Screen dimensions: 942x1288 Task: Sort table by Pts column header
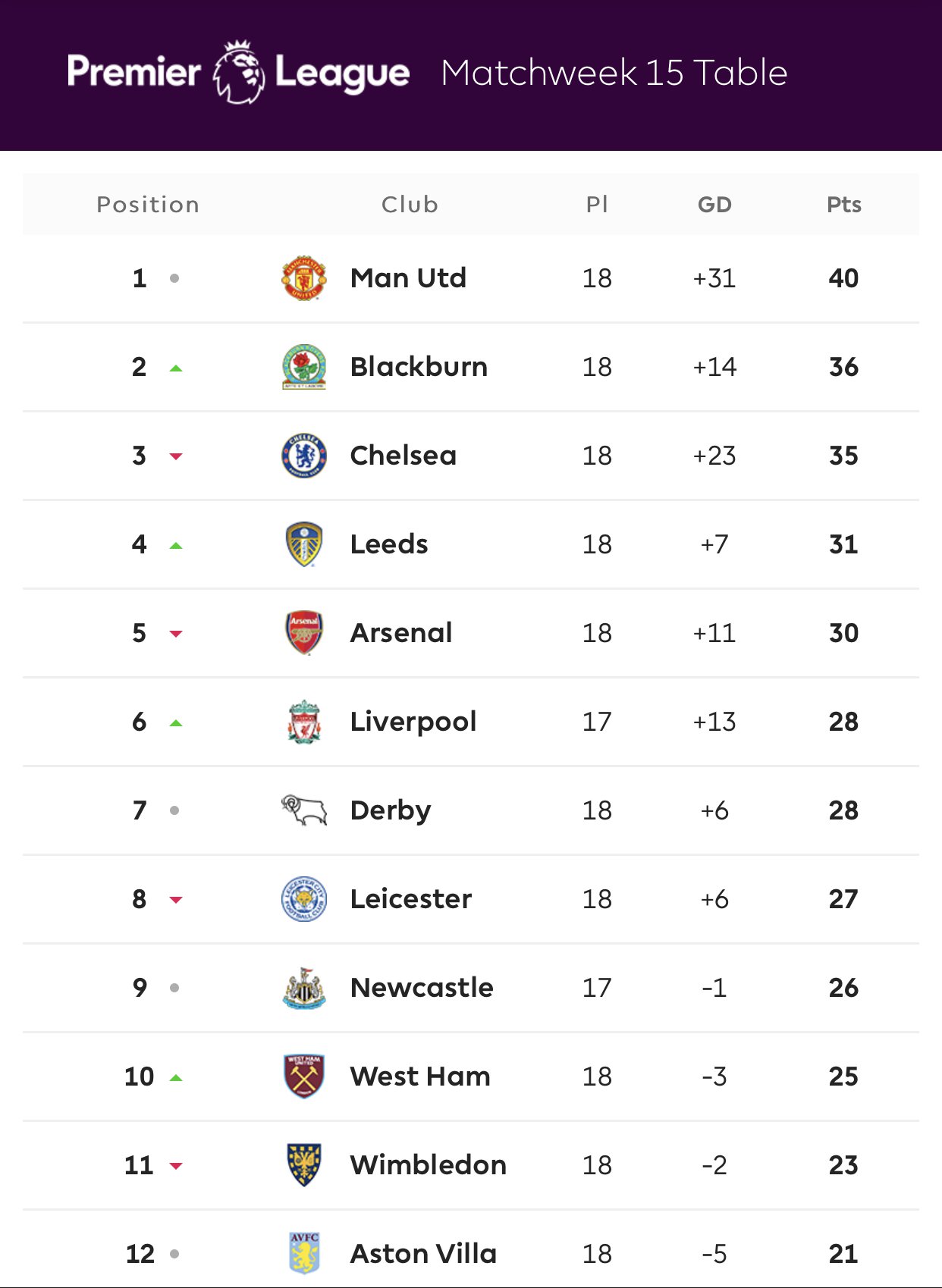[843, 205]
